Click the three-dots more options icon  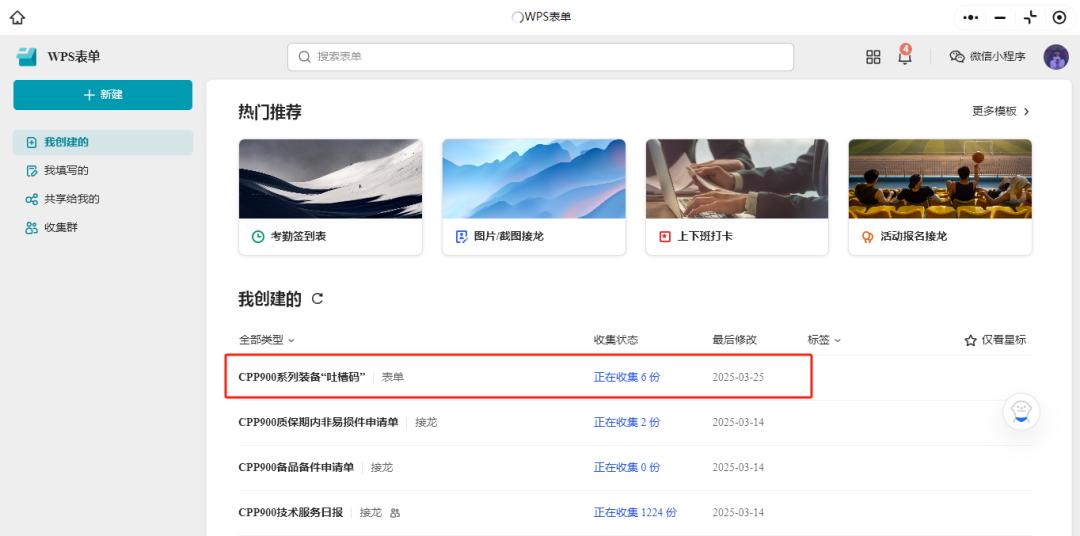[x=971, y=18]
